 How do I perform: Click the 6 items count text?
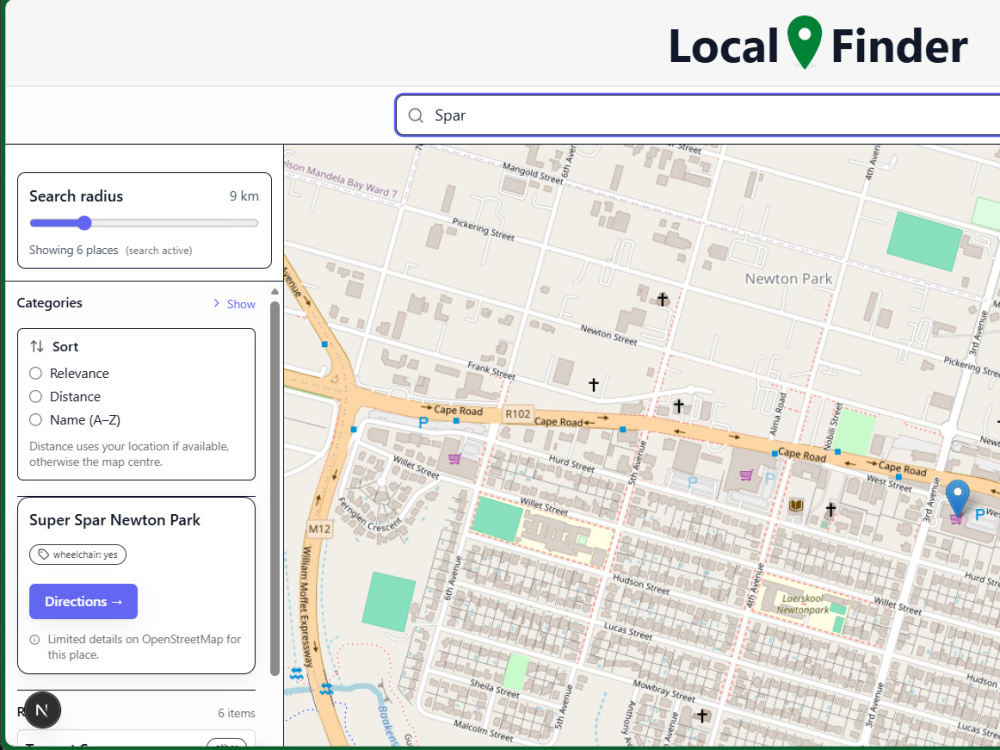(x=237, y=713)
